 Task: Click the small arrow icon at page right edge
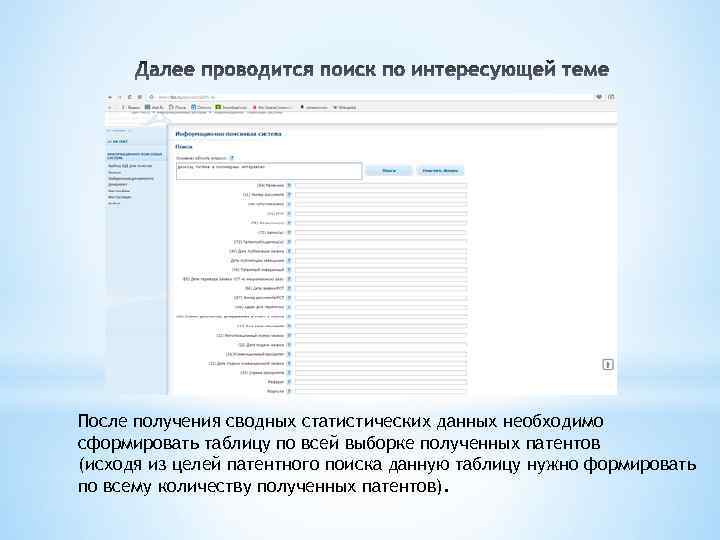pos(608,365)
